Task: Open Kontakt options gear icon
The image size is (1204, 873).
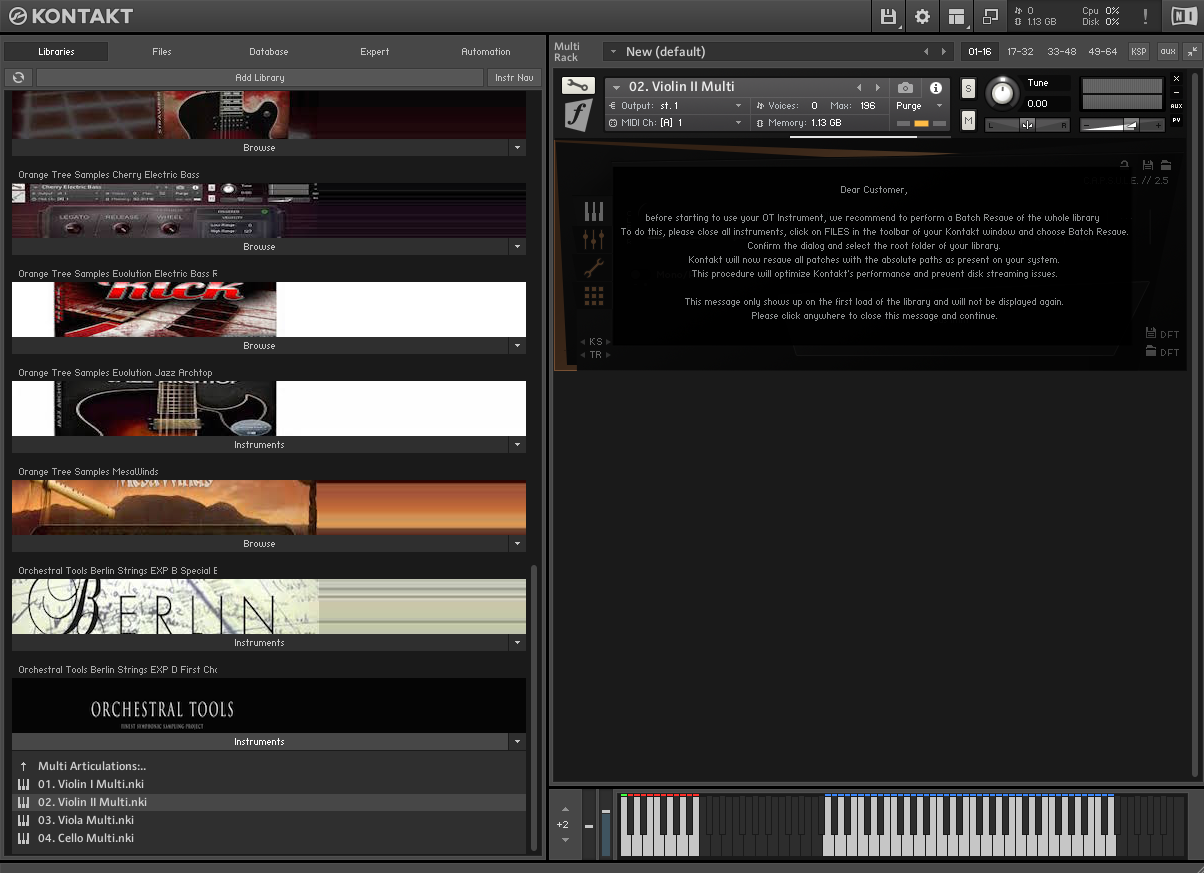Action: click(x=922, y=16)
